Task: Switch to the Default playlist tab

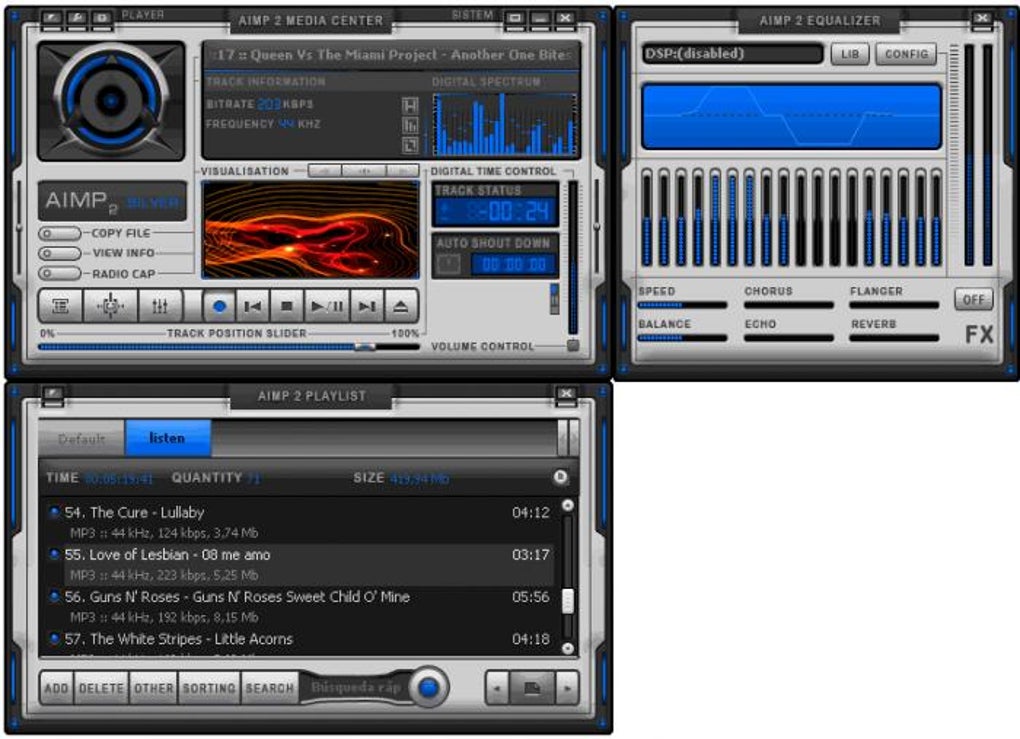Action: pos(81,438)
